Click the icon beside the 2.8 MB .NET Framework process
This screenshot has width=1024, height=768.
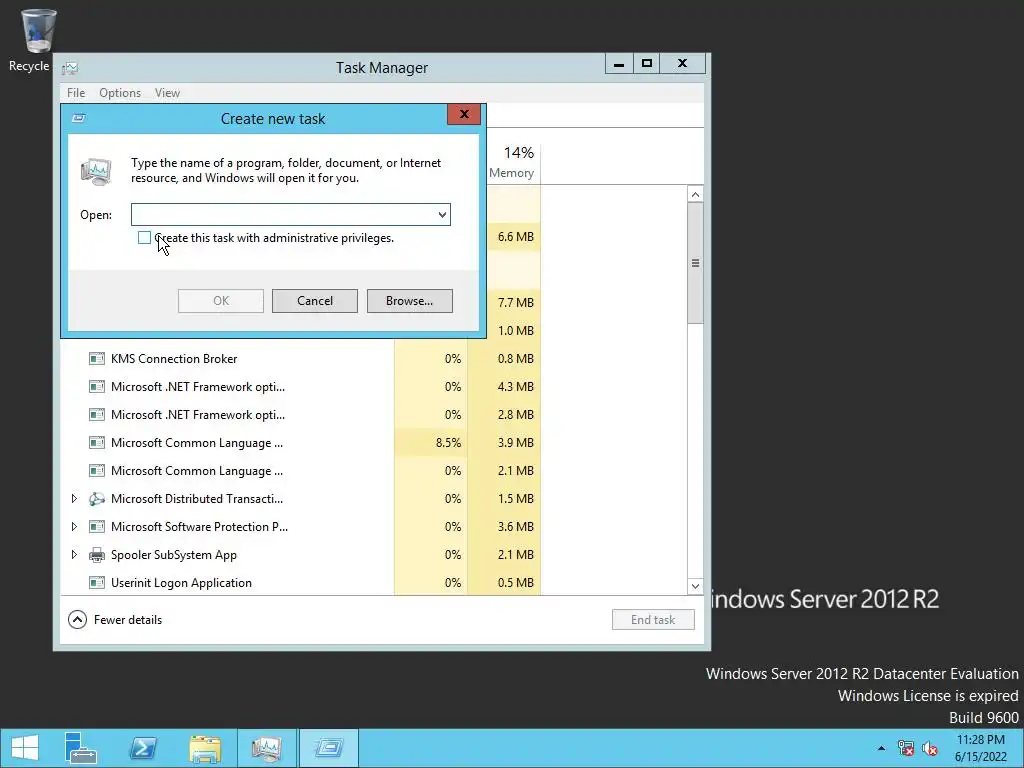[x=97, y=415]
